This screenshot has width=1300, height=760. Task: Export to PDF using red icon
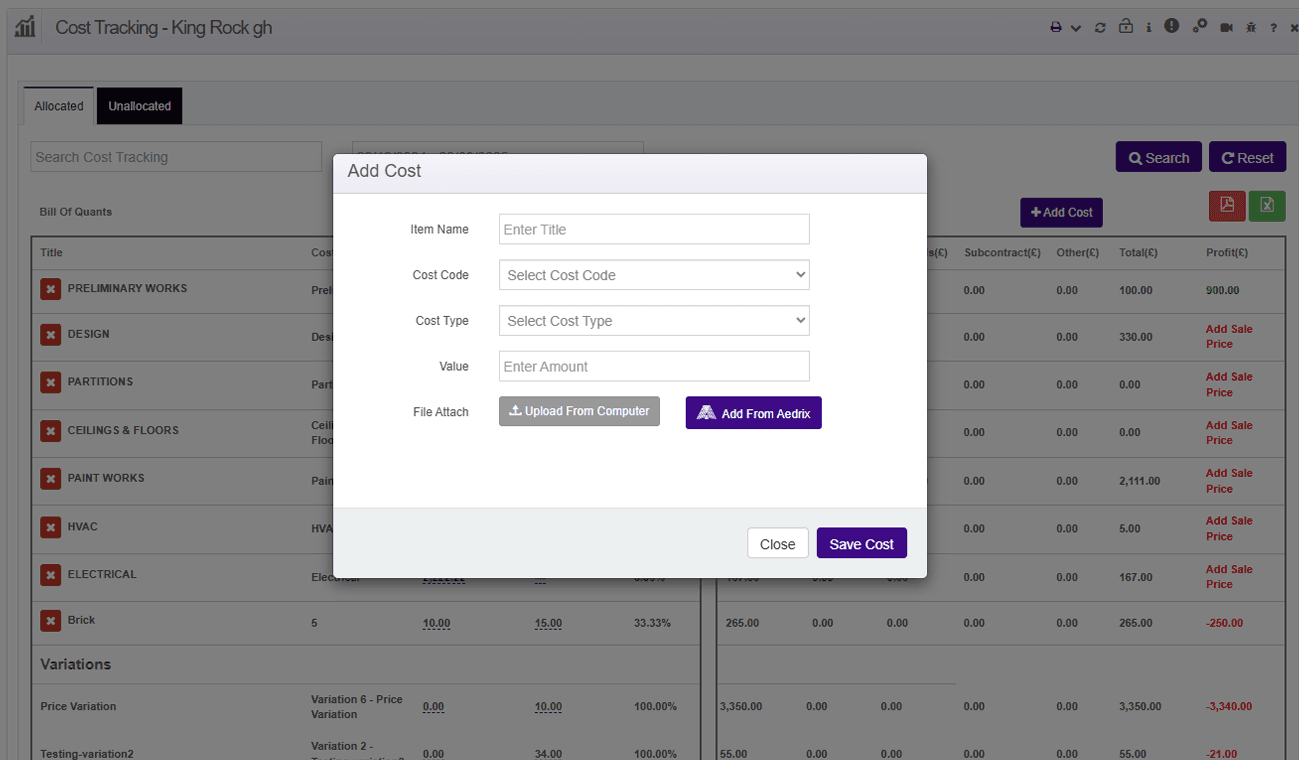pyautogui.click(x=1227, y=205)
